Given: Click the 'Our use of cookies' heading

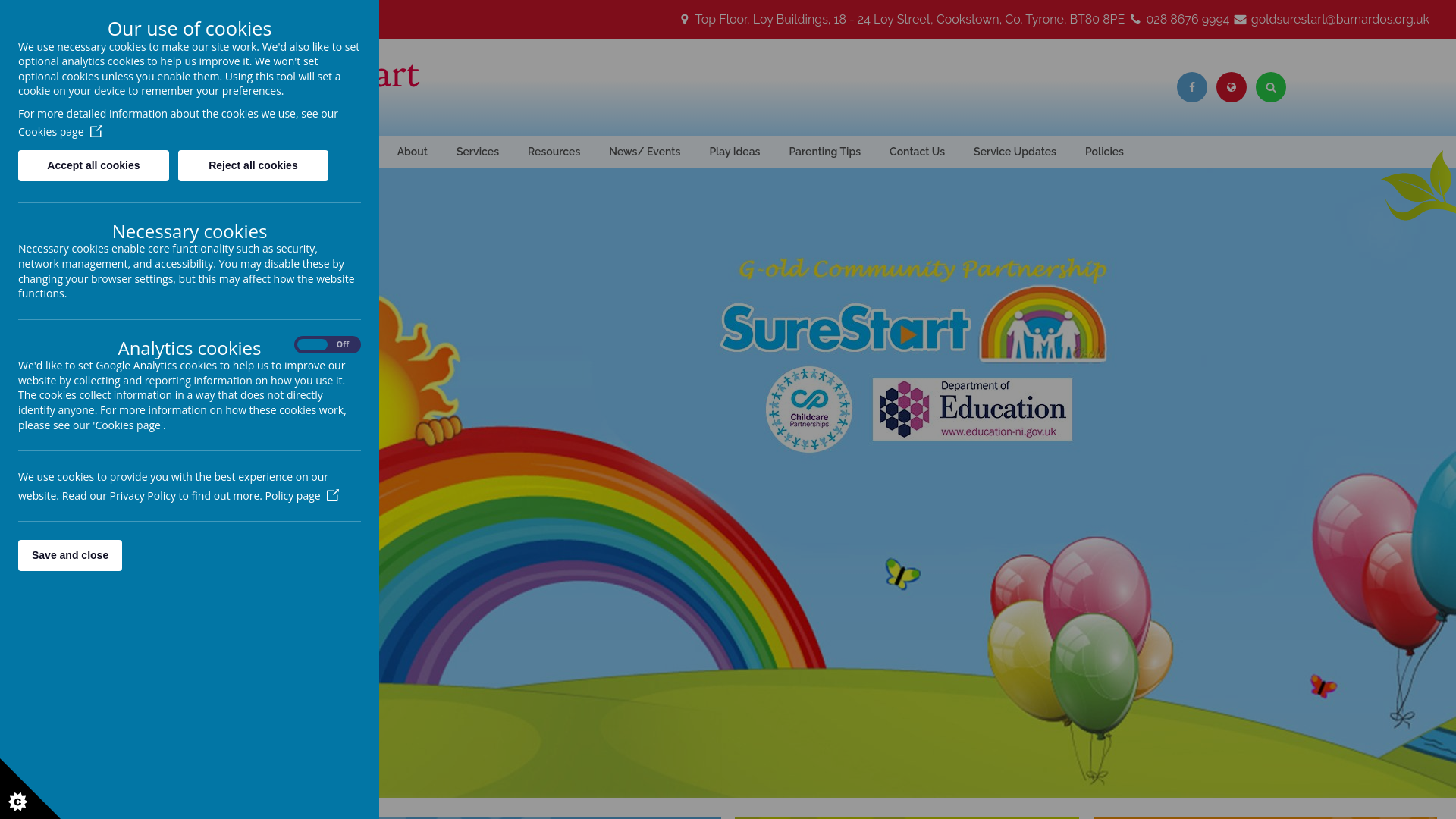Looking at the screenshot, I should (x=190, y=28).
